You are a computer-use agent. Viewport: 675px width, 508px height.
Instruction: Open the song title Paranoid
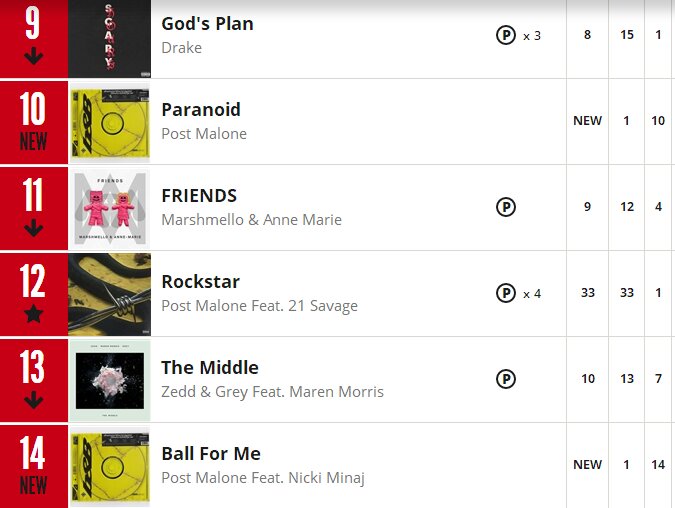click(x=201, y=110)
